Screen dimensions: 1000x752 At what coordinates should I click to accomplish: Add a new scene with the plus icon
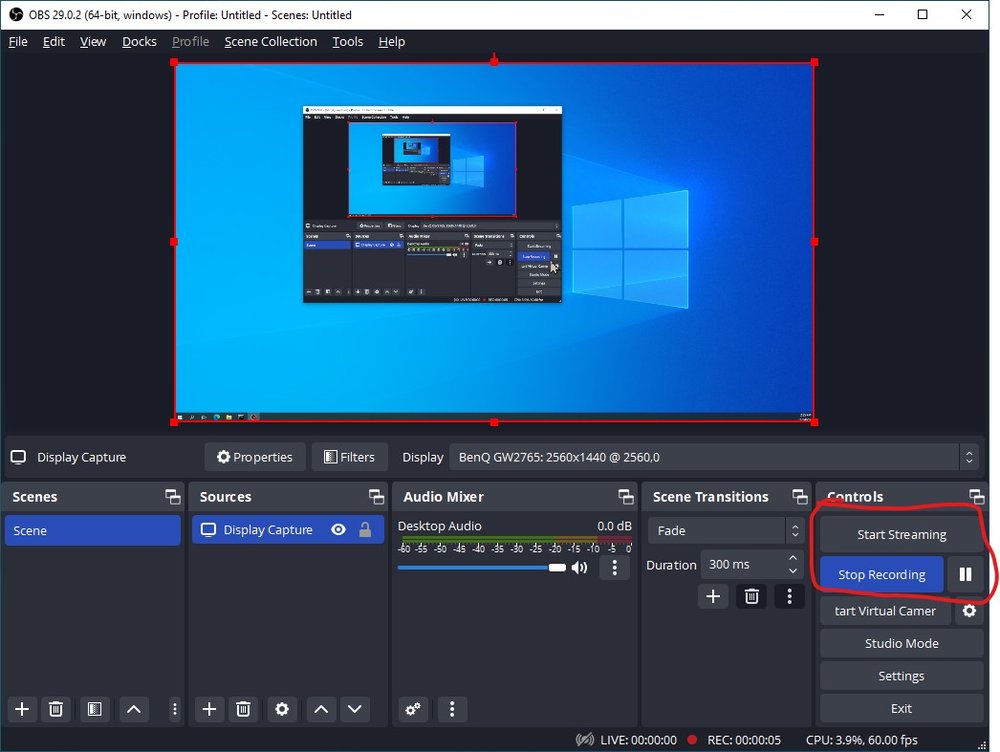[22, 709]
